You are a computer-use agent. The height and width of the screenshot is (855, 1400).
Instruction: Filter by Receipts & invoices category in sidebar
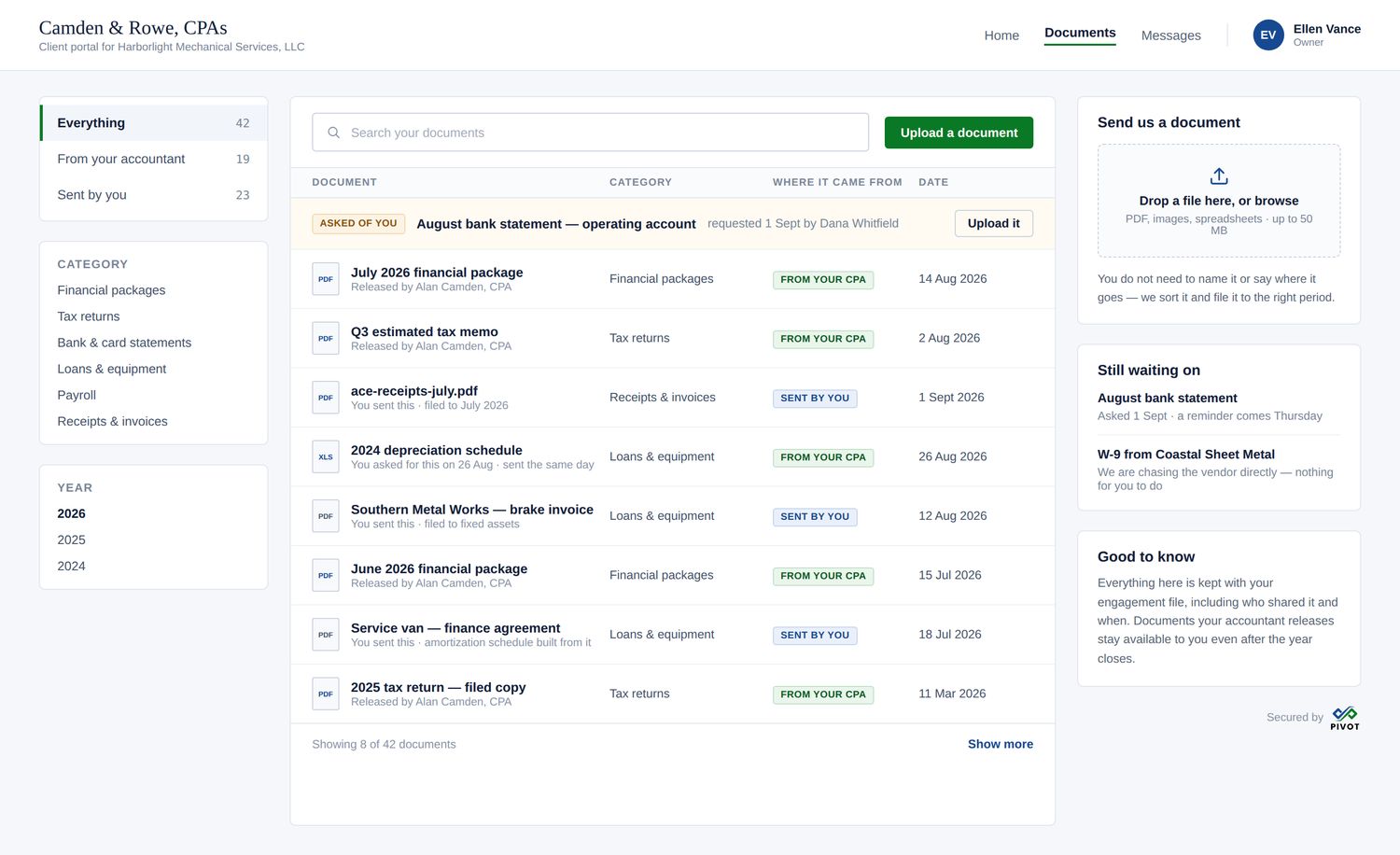(113, 421)
